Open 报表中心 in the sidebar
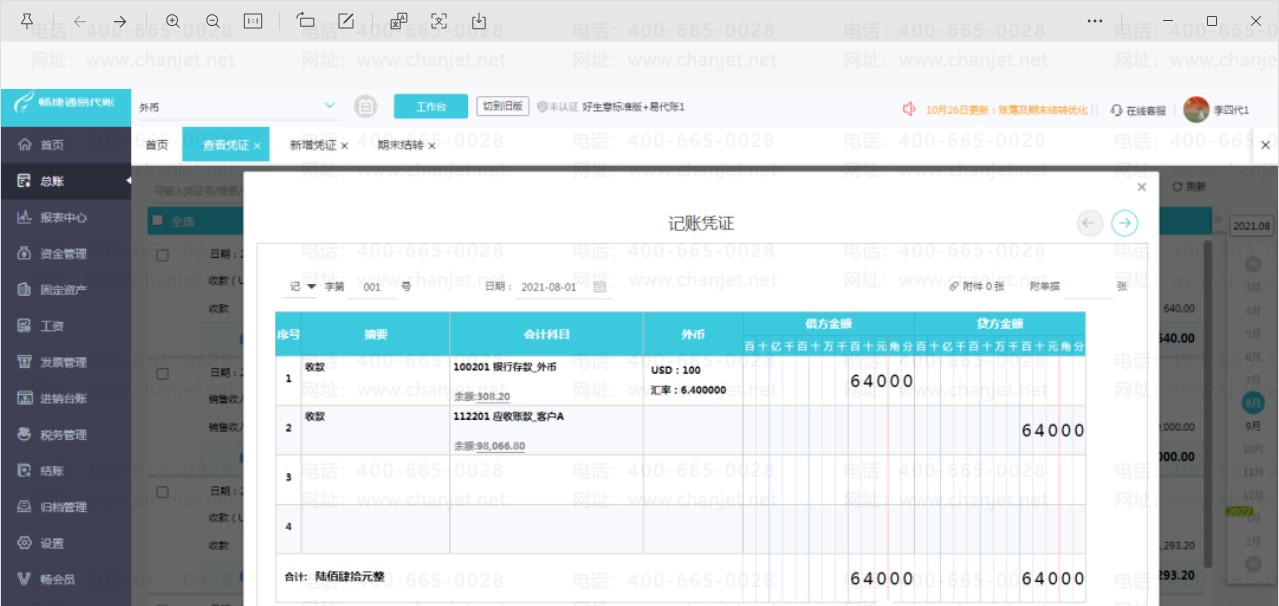 (64, 217)
